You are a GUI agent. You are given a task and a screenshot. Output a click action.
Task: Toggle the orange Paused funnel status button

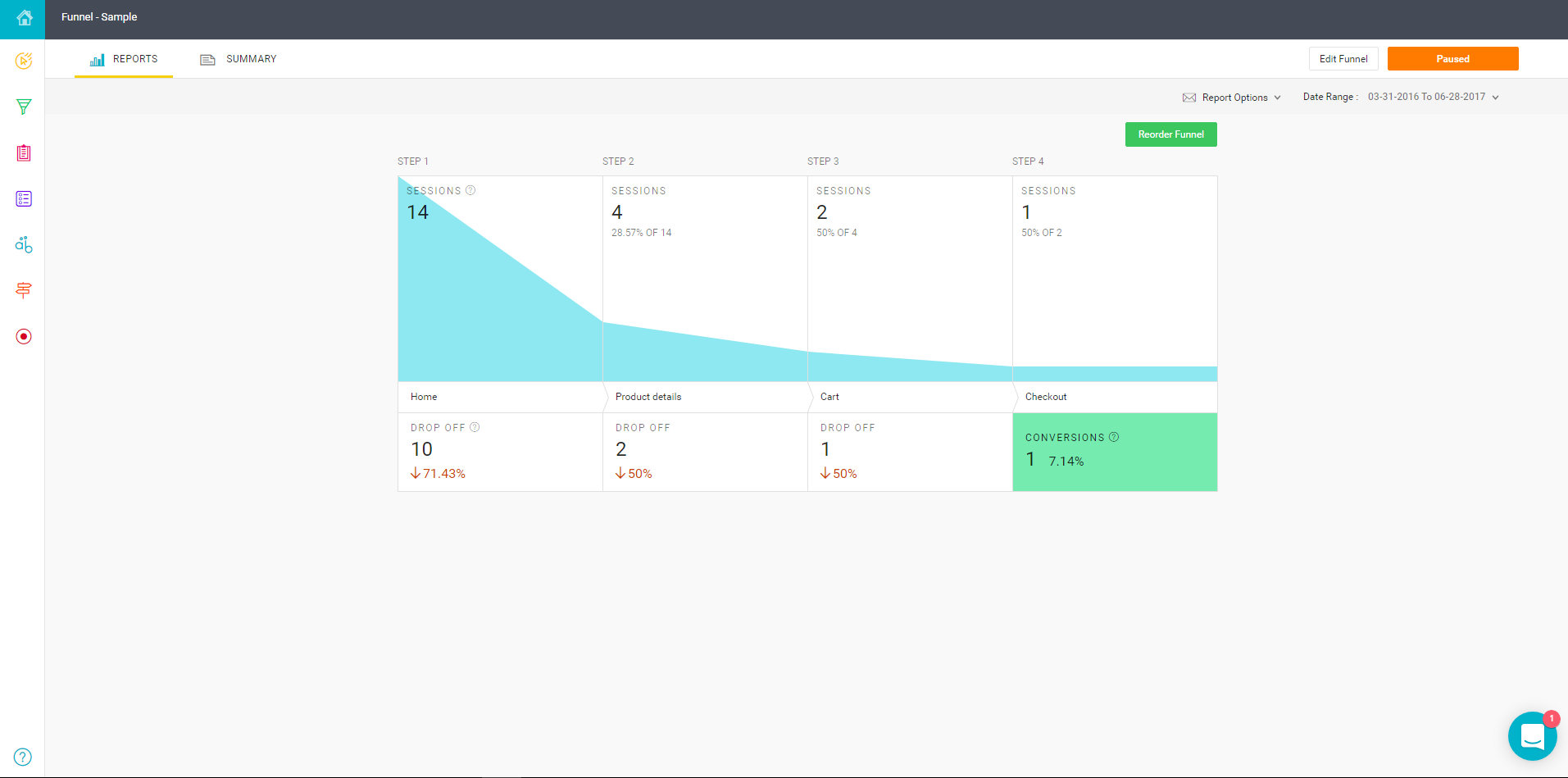pos(1452,59)
